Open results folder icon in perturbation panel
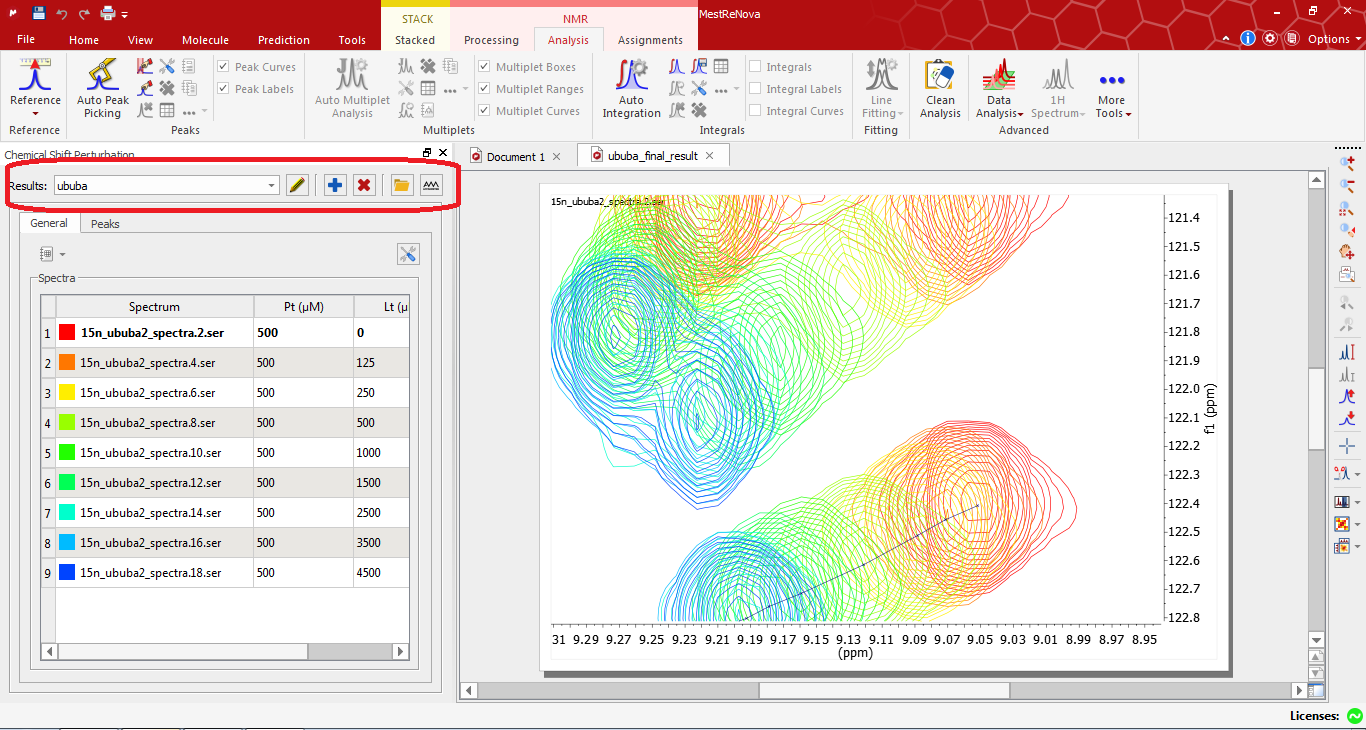This screenshot has width=1366, height=730. click(x=402, y=185)
